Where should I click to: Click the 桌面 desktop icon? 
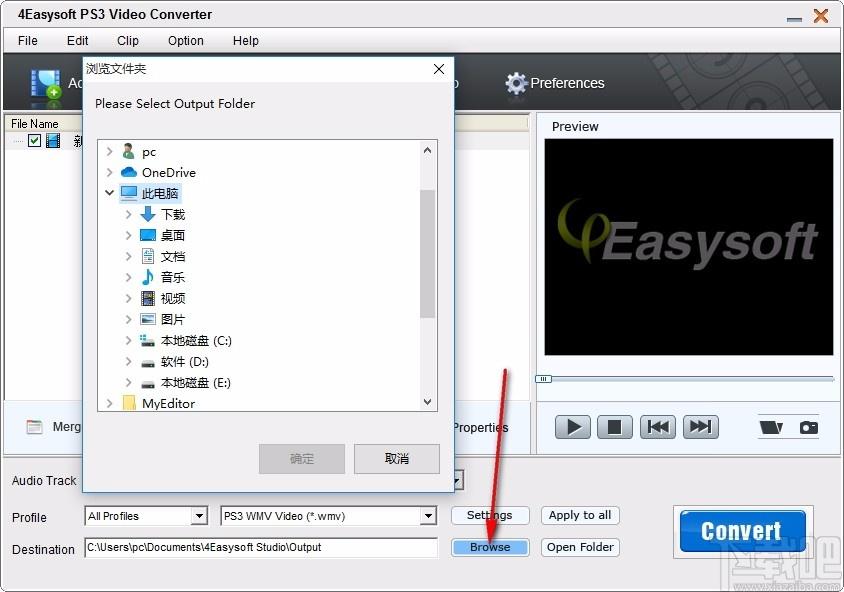(x=147, y=235)
